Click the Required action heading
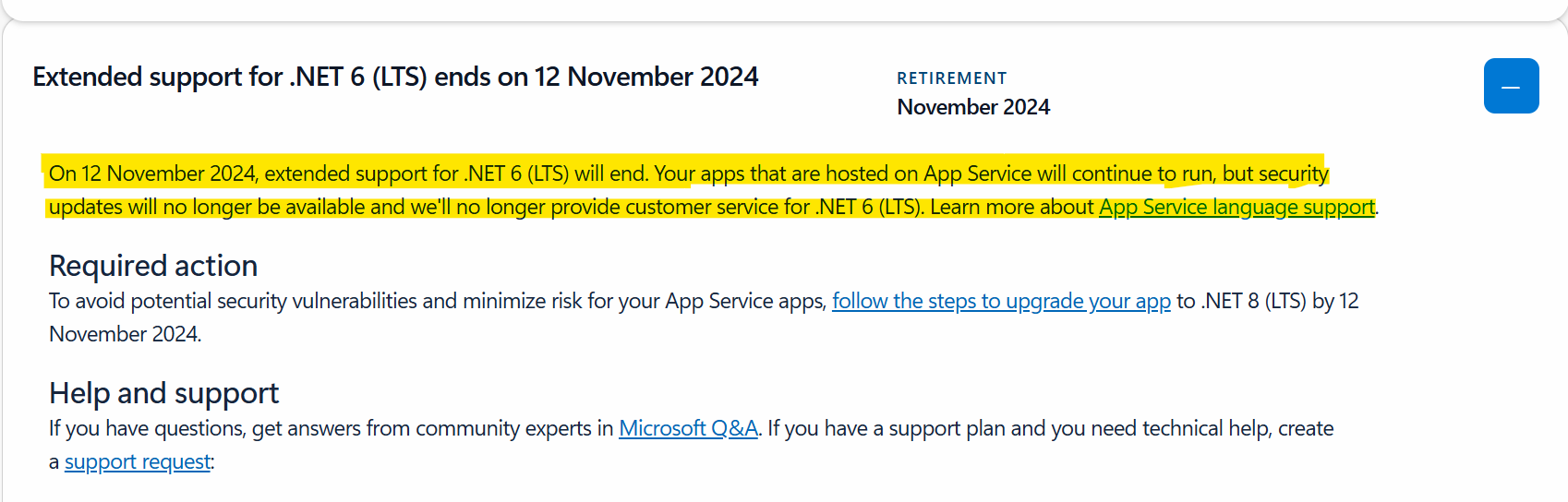This screenshot has width=1568, height=502. [153, 266]
